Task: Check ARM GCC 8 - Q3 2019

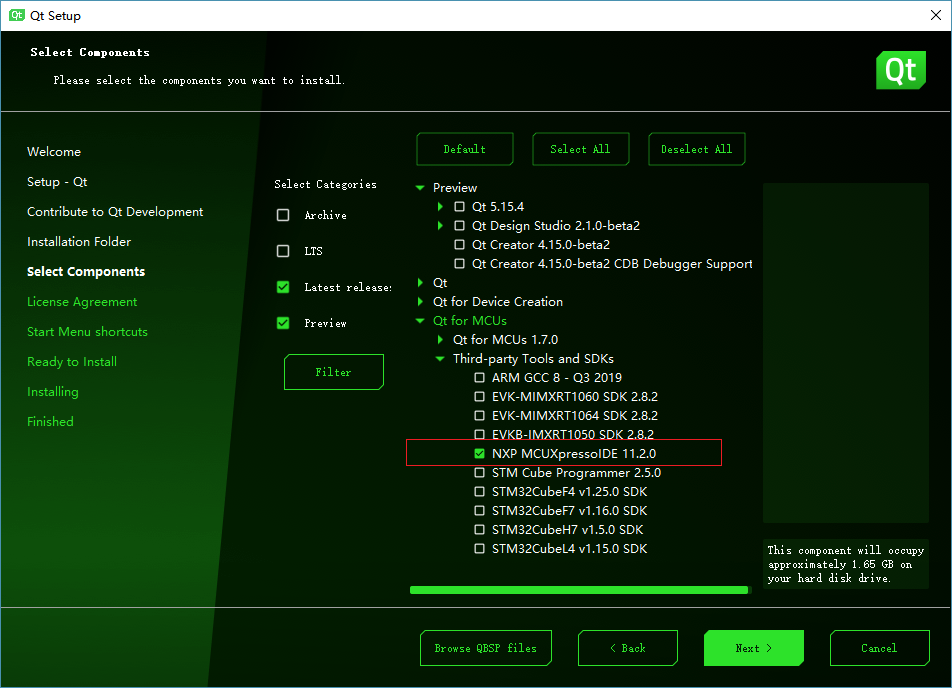Action: 480,378
